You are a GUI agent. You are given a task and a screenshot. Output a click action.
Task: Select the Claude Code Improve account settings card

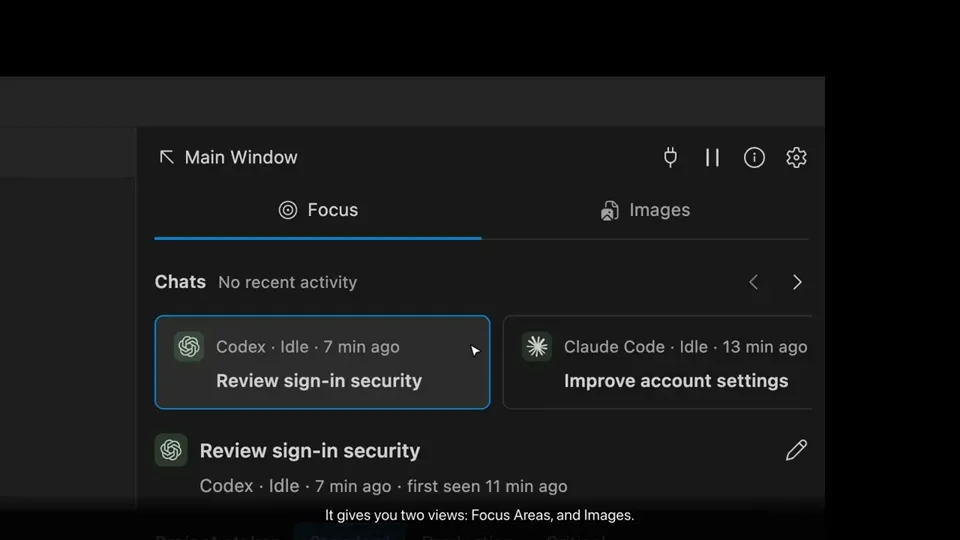658,362
